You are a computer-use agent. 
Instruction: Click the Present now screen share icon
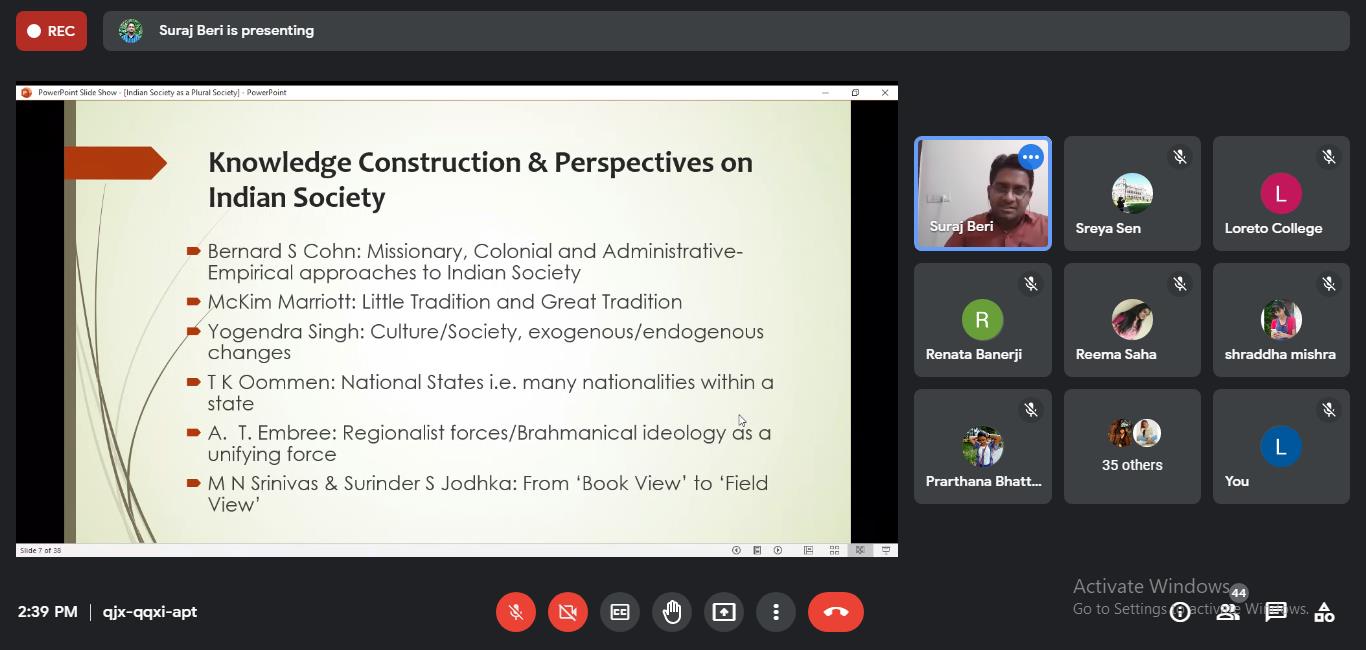click(724, 612)
